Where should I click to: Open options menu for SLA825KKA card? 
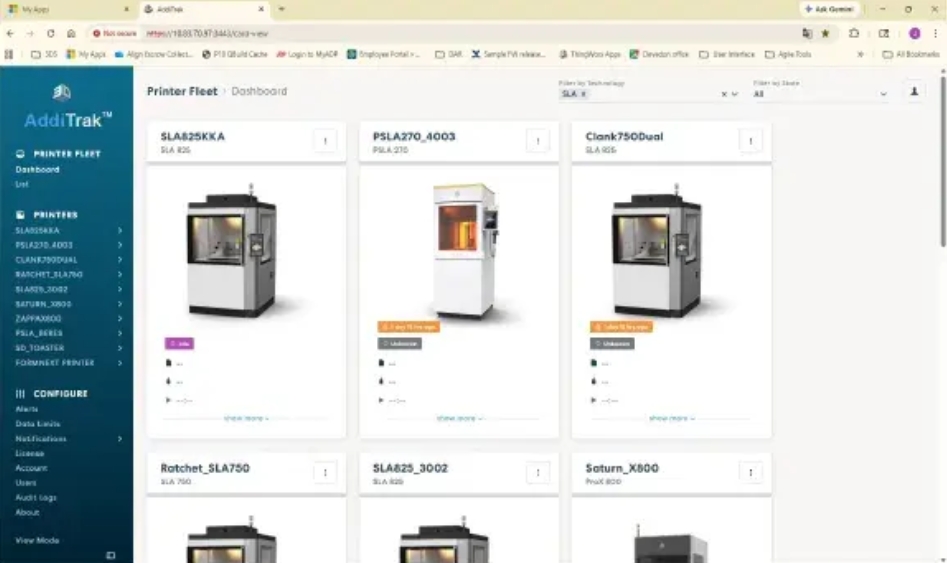[x=325, y=141]
